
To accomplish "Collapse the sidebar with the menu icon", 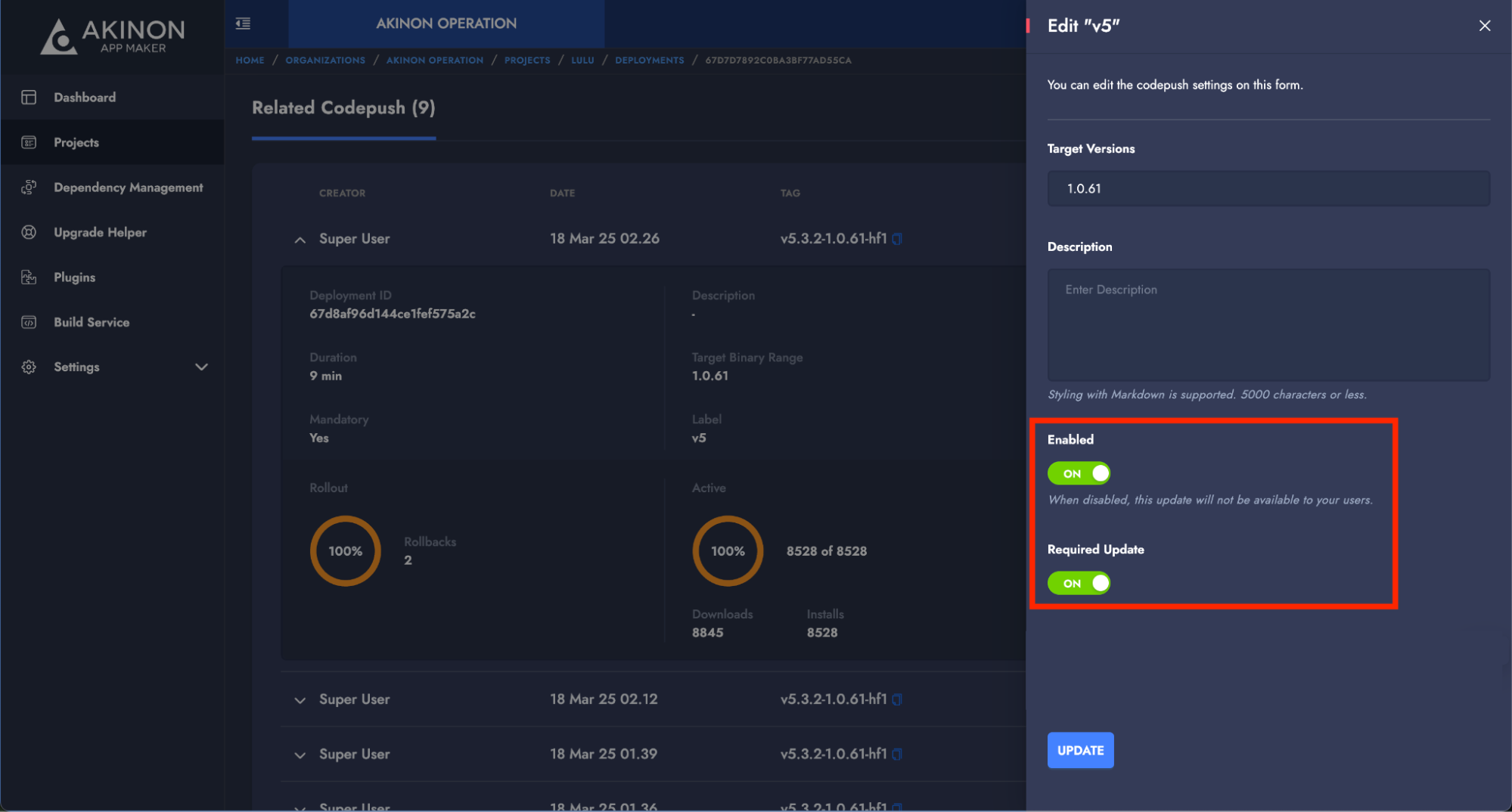I will coord(243,23).
